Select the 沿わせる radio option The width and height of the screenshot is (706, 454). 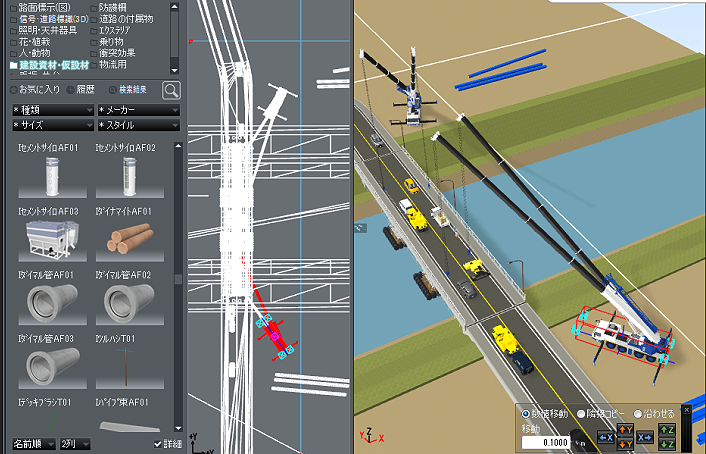638,414
